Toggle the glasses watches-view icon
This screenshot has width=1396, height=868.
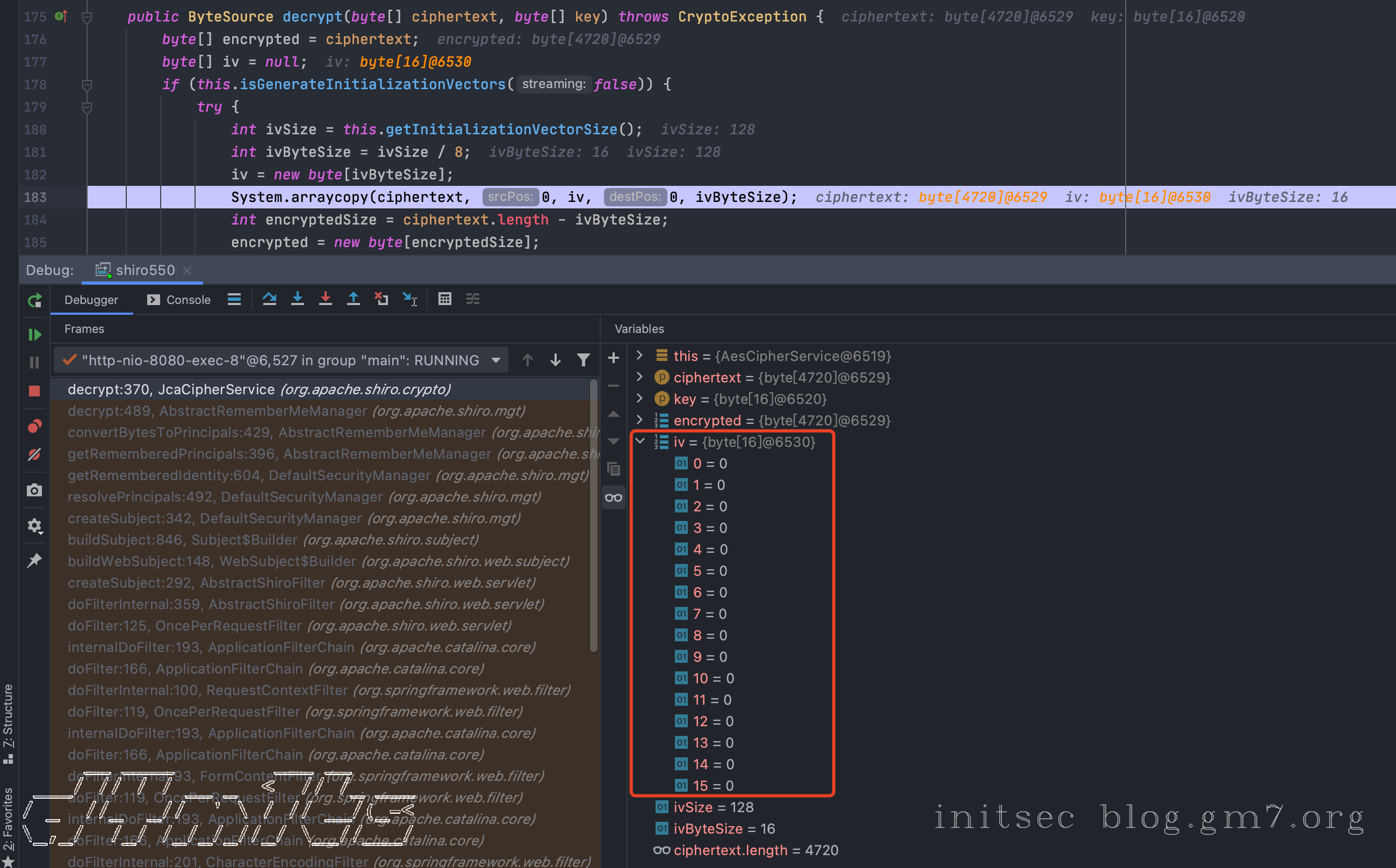coord(613,498)
